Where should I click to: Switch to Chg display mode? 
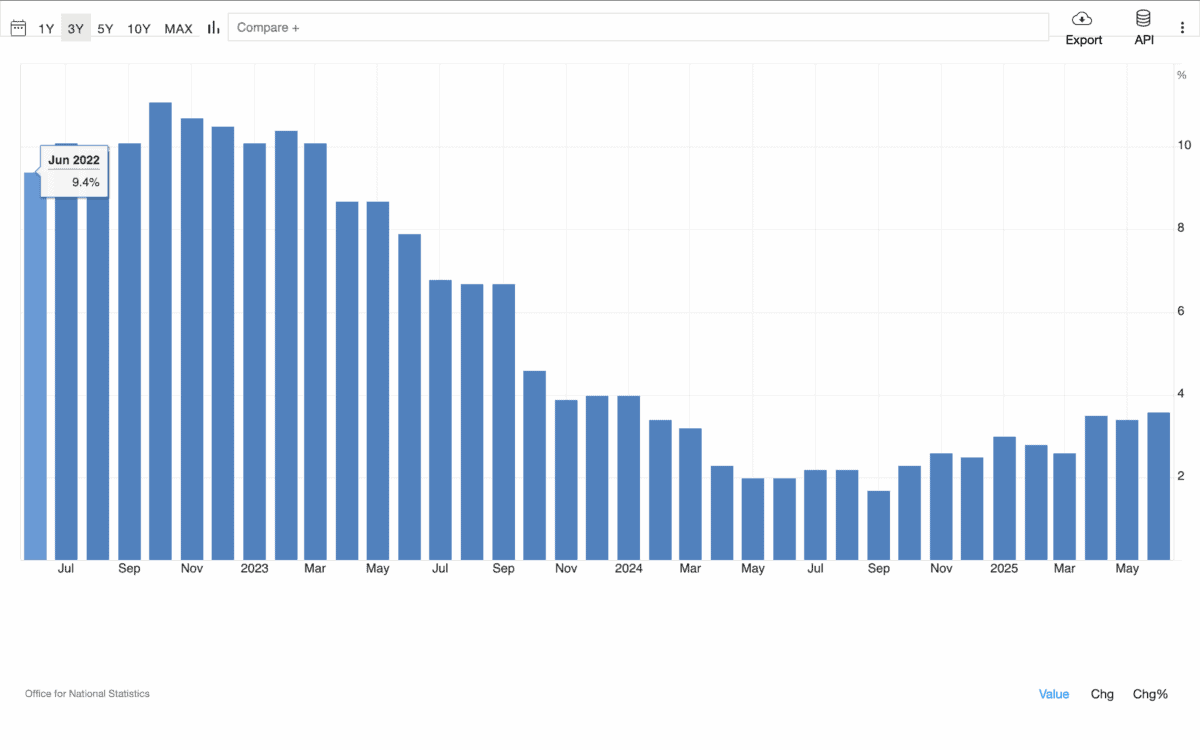tap(1102, 694)
